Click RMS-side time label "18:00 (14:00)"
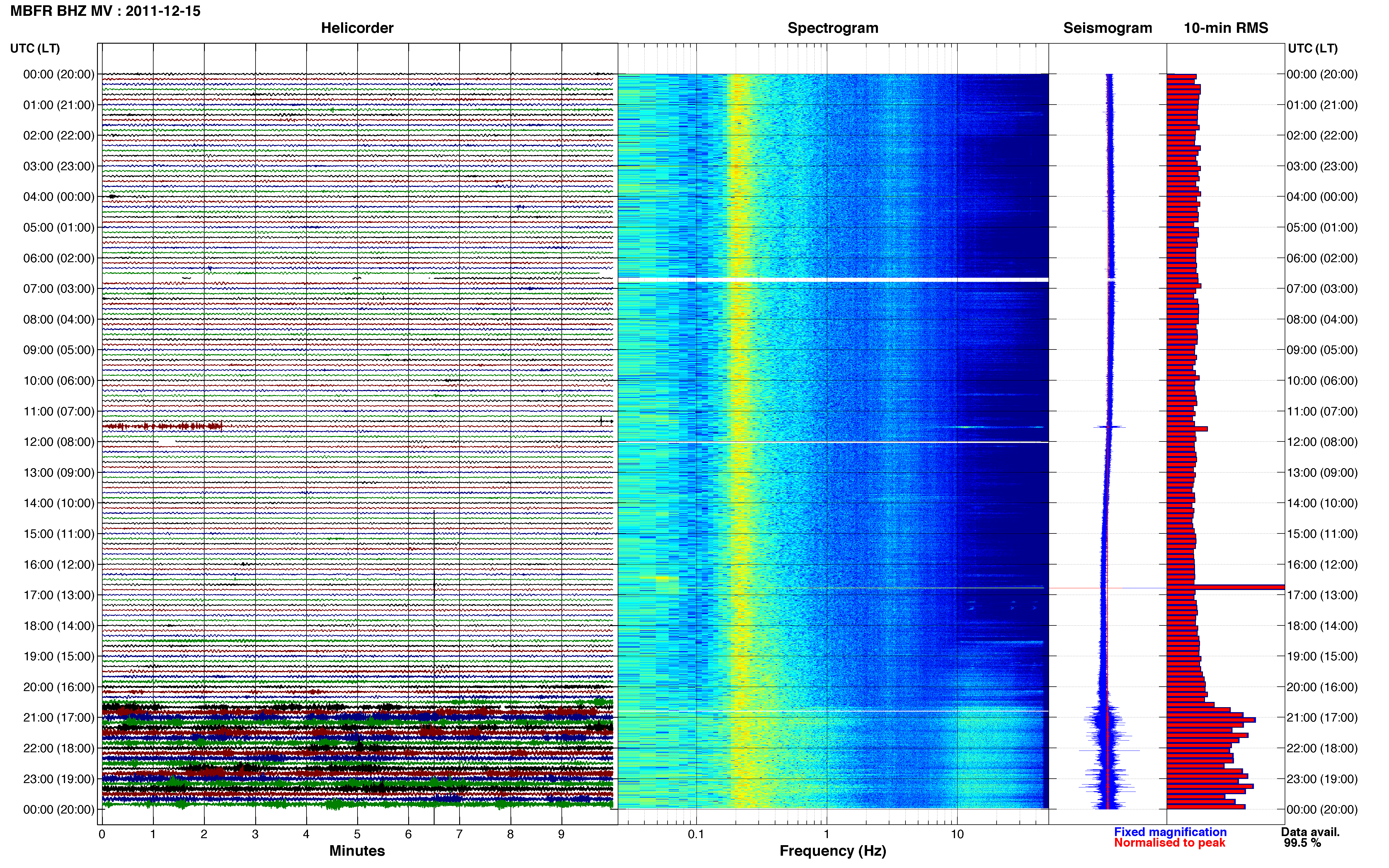This screenshot has height=868, width=1389. [1322, 626]
